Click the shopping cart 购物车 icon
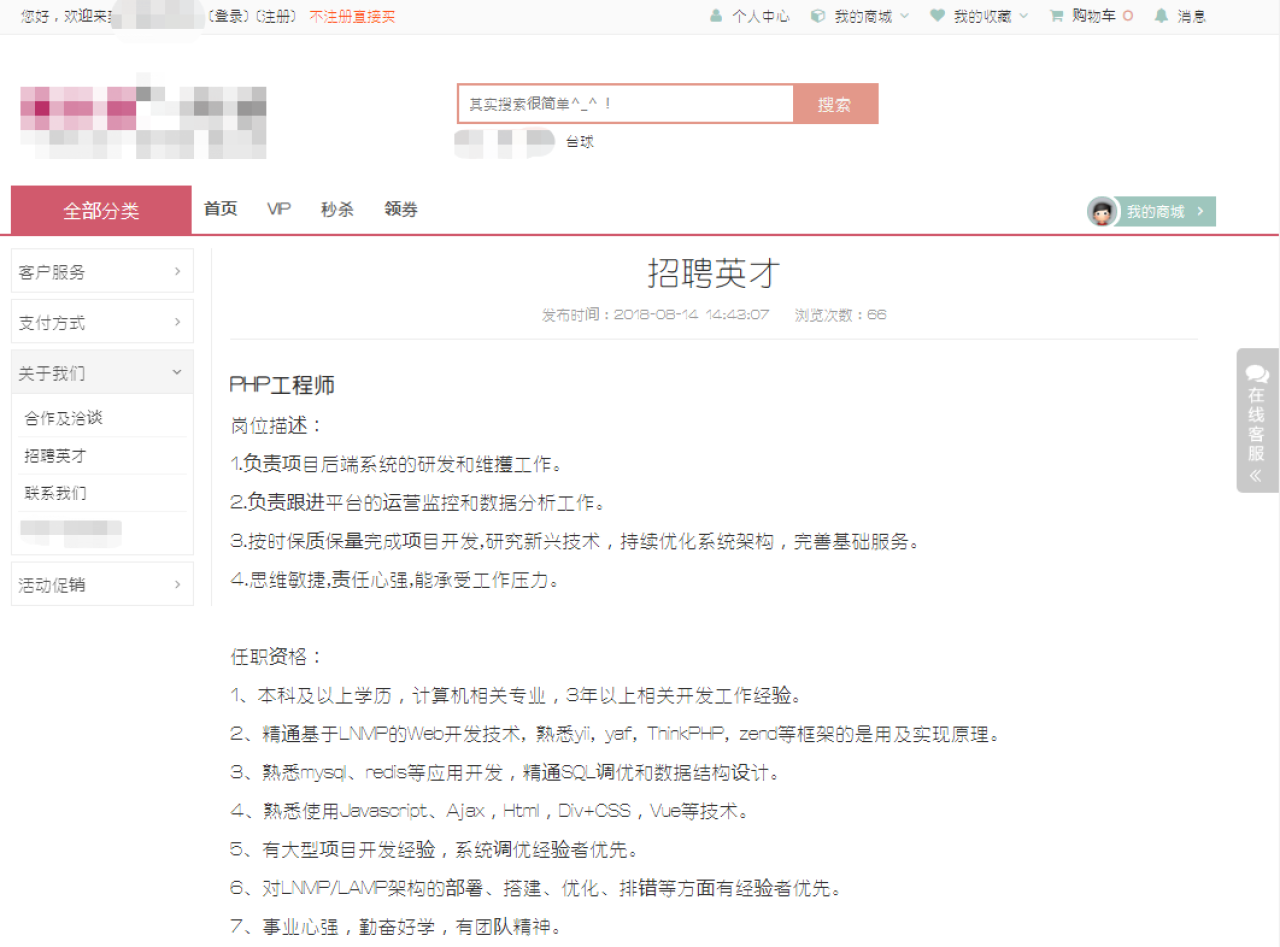 [1055, 16]
